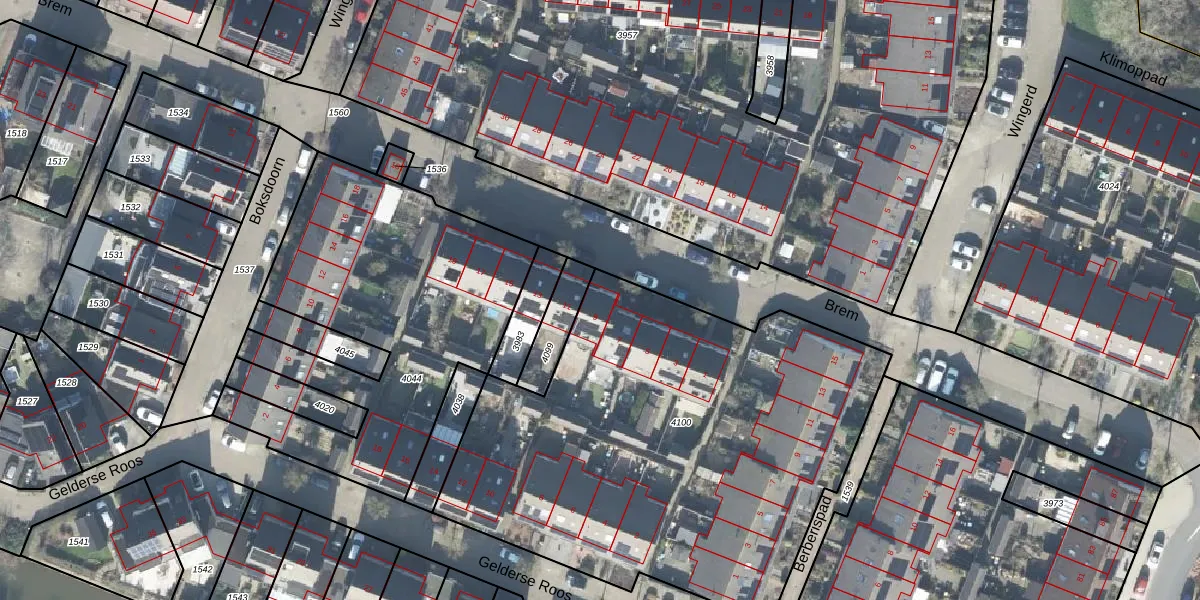This screenshot has height=600, width=1200.
Task: Select parcel label 3973
Action: pyautogui.click(x=1052, y=502)
